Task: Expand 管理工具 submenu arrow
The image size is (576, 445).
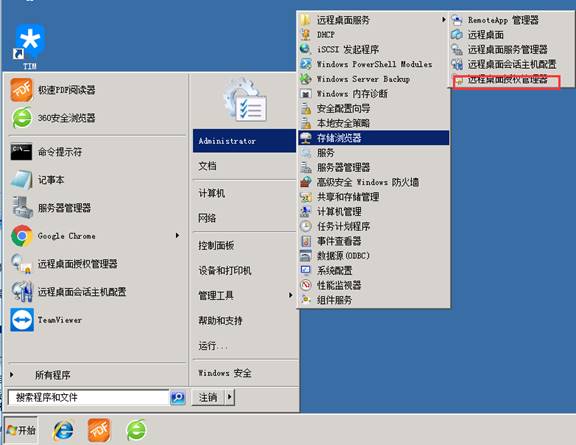Action: tap(291, 295)
